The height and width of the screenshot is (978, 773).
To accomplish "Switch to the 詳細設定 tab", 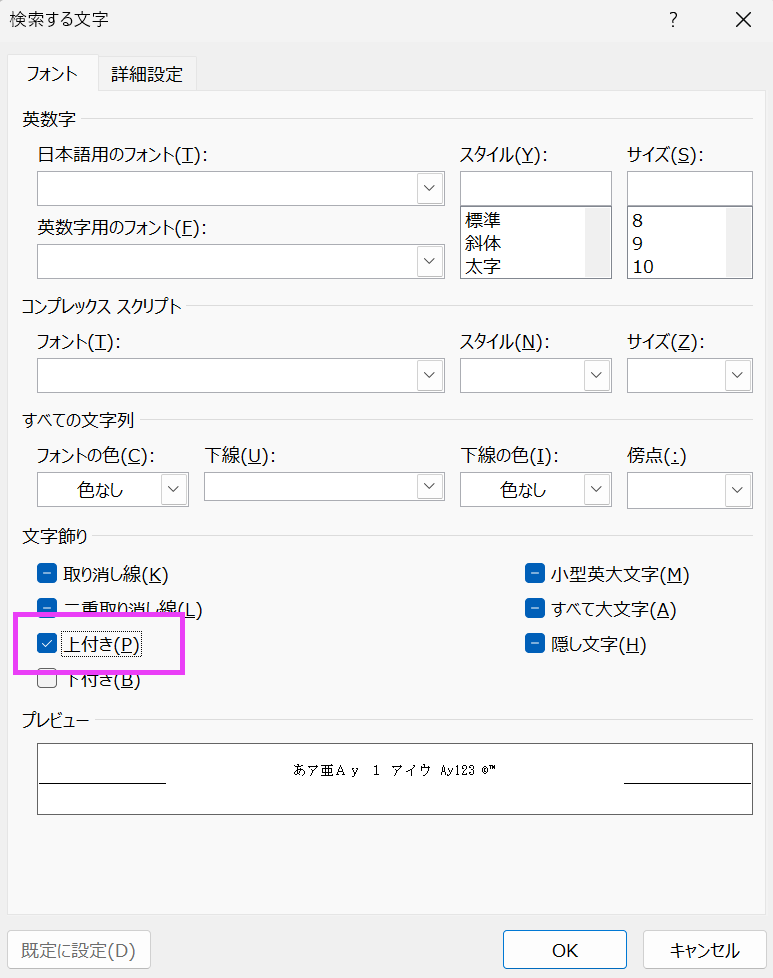I will pyautogui.click(x=147, y=74).
